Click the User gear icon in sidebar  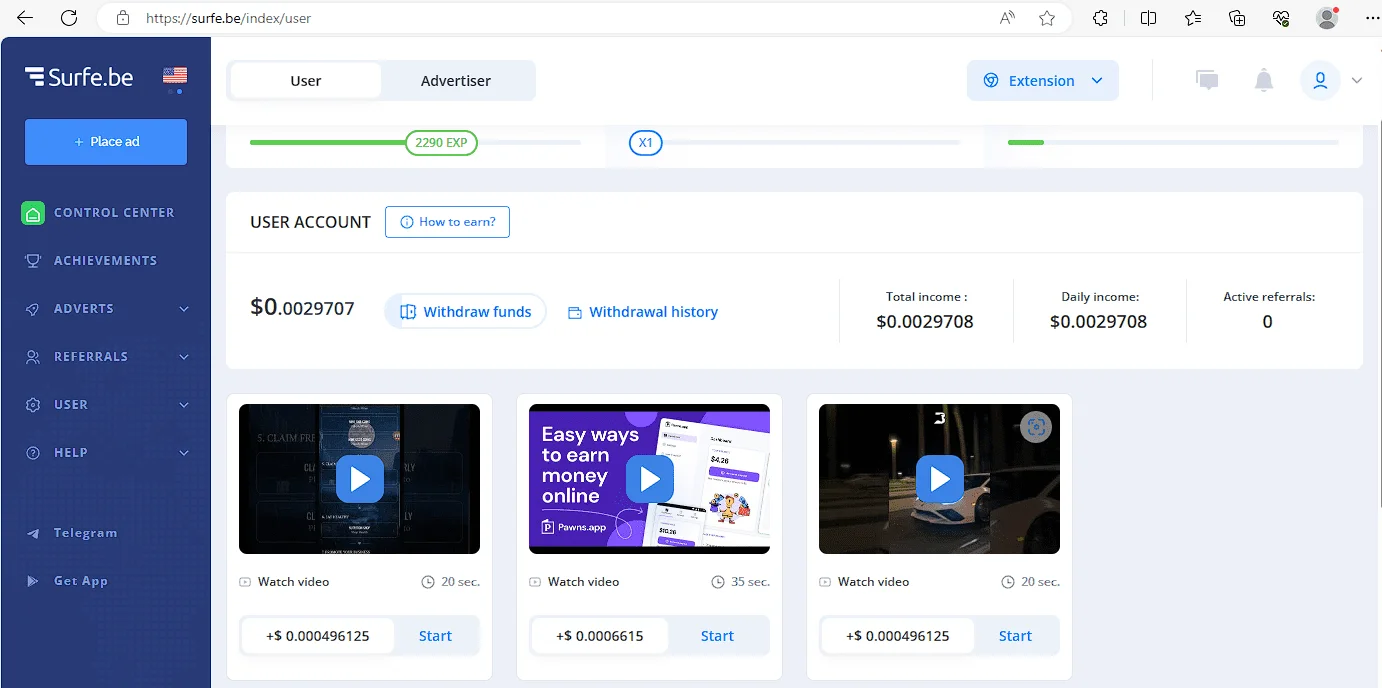click(33, 405)
